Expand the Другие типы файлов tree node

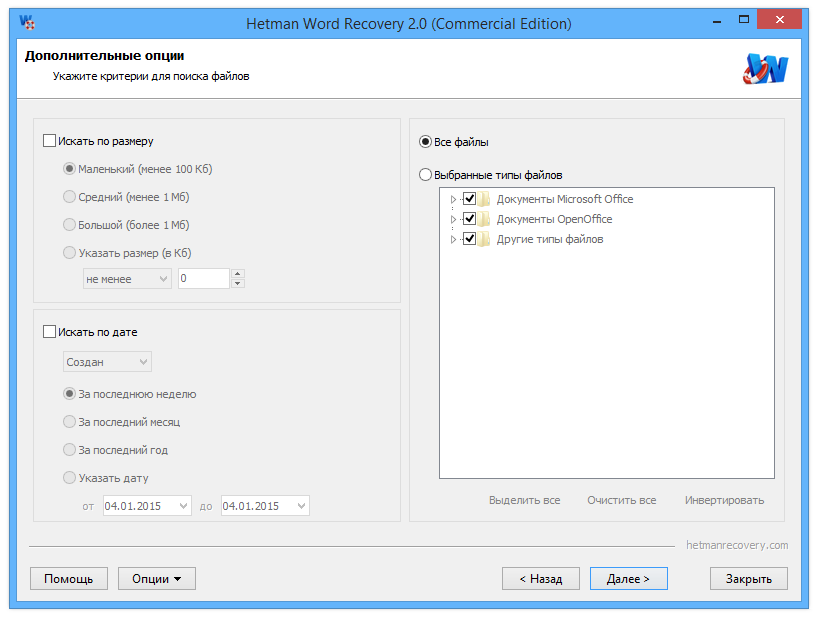[x=453, y=239]
